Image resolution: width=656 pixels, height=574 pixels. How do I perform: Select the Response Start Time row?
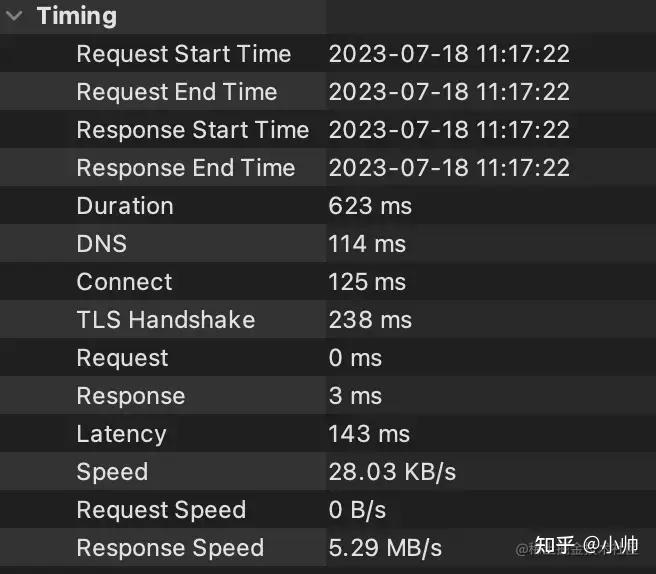[192, 130]
